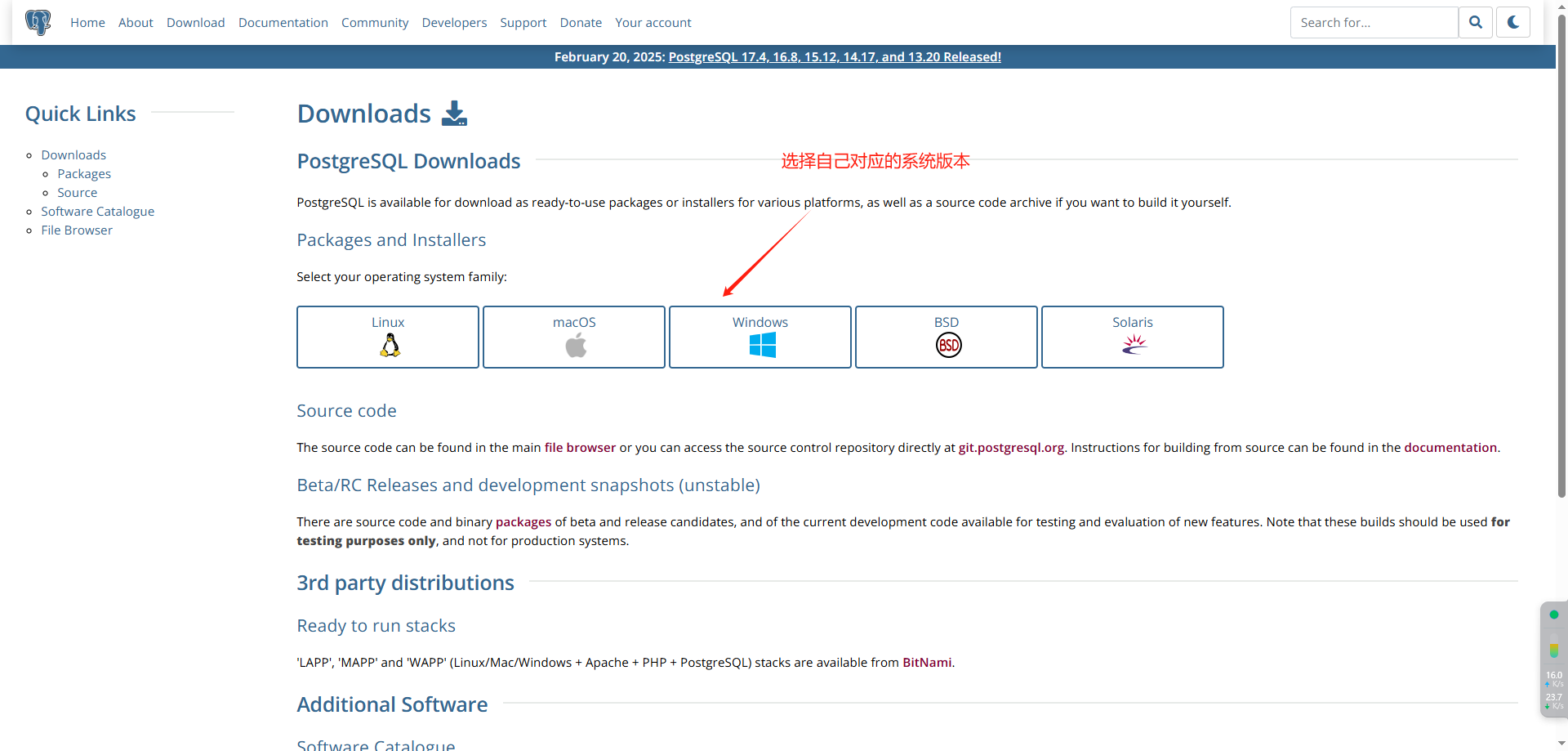Viewport: 1568px width, 751px height.
Task: Click the macOS label text
Action: (574, 323)
